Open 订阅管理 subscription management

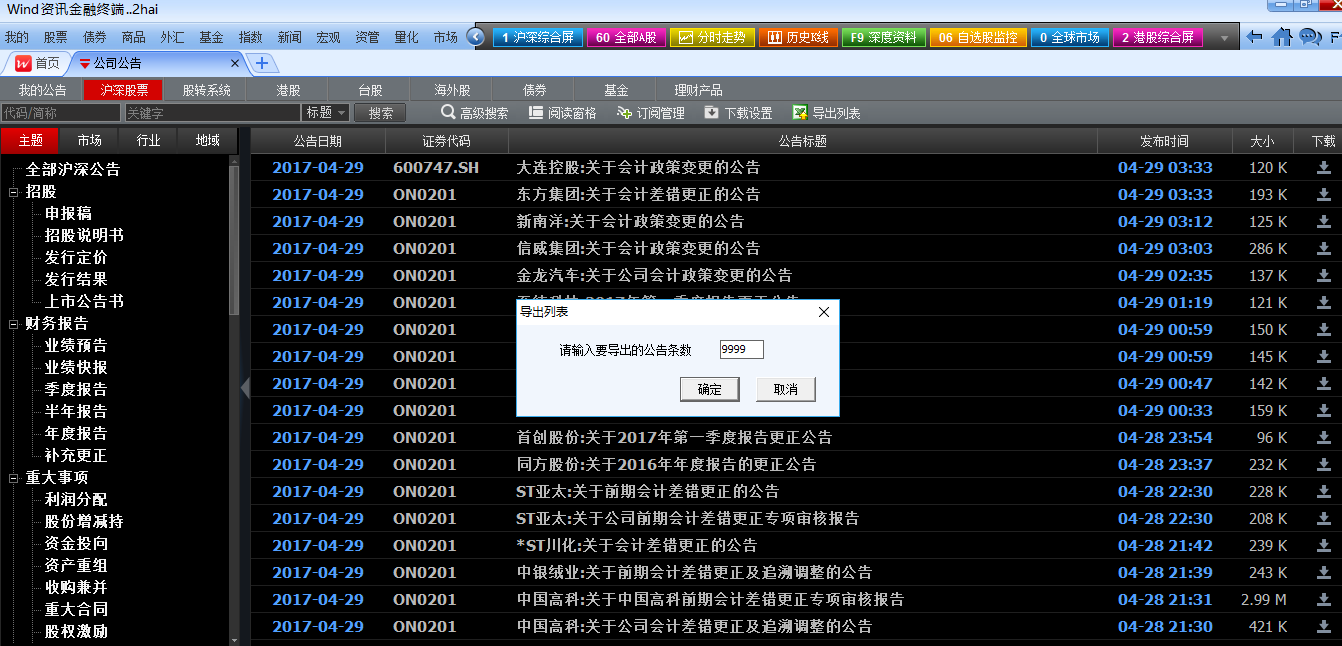pyautogui.click(x=651, y=113)
